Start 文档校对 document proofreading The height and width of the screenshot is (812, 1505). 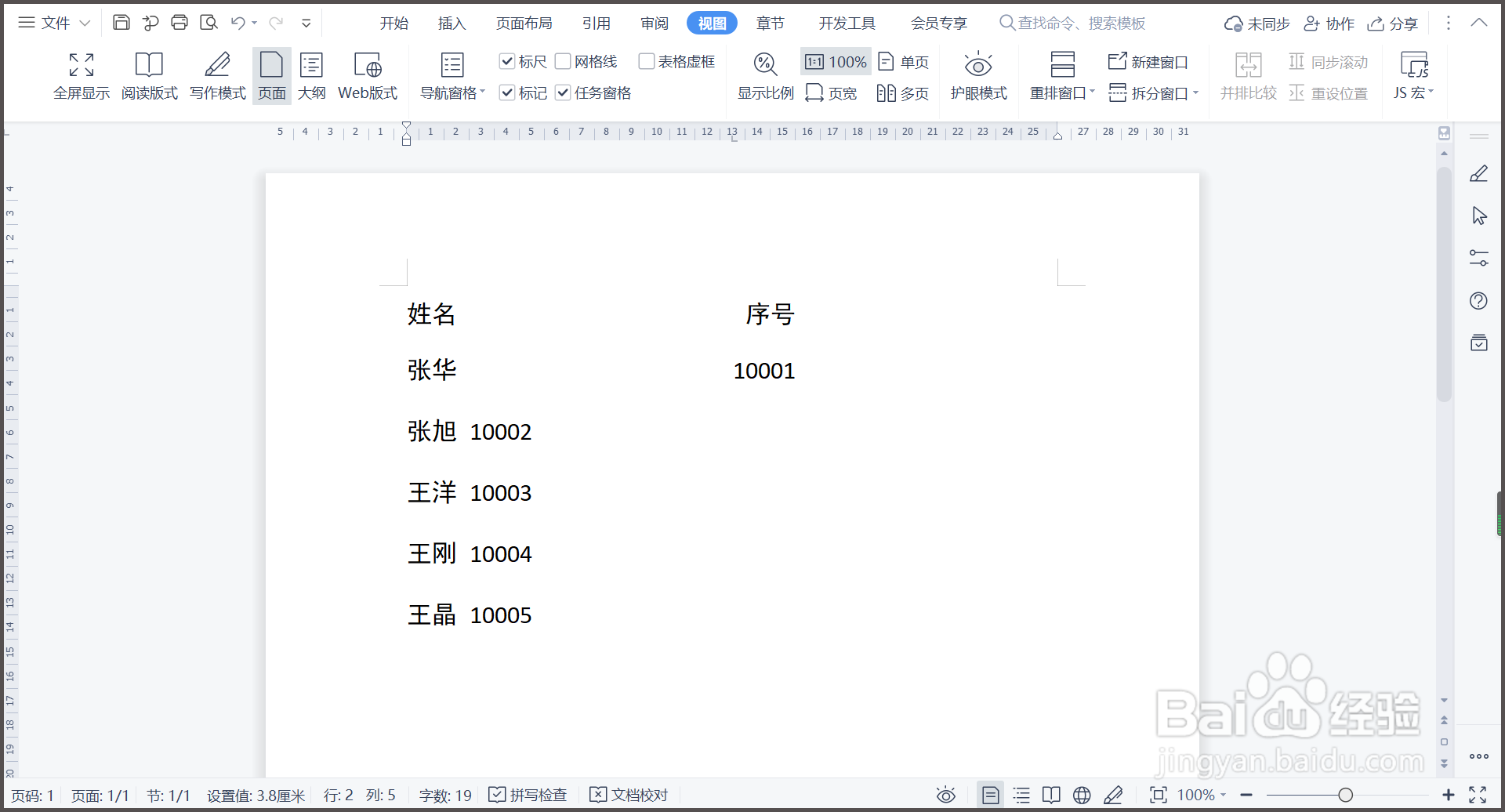[x=628, y=795]
